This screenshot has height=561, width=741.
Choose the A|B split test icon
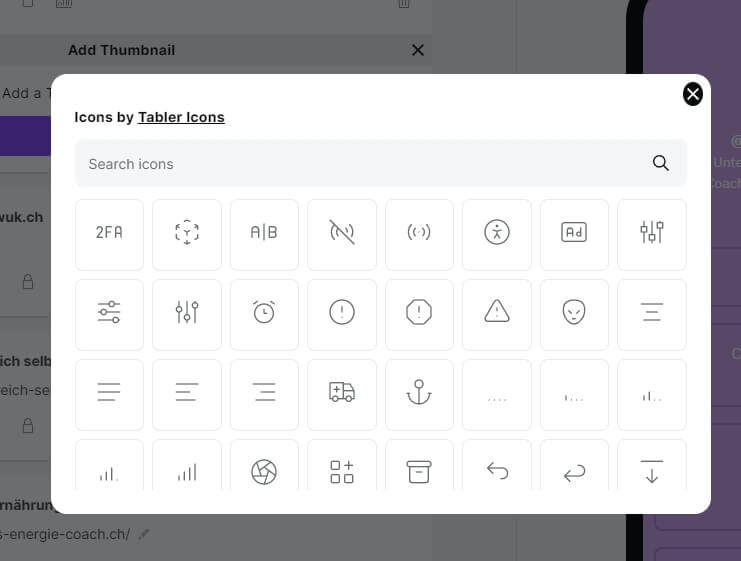[x=264, y=234]
